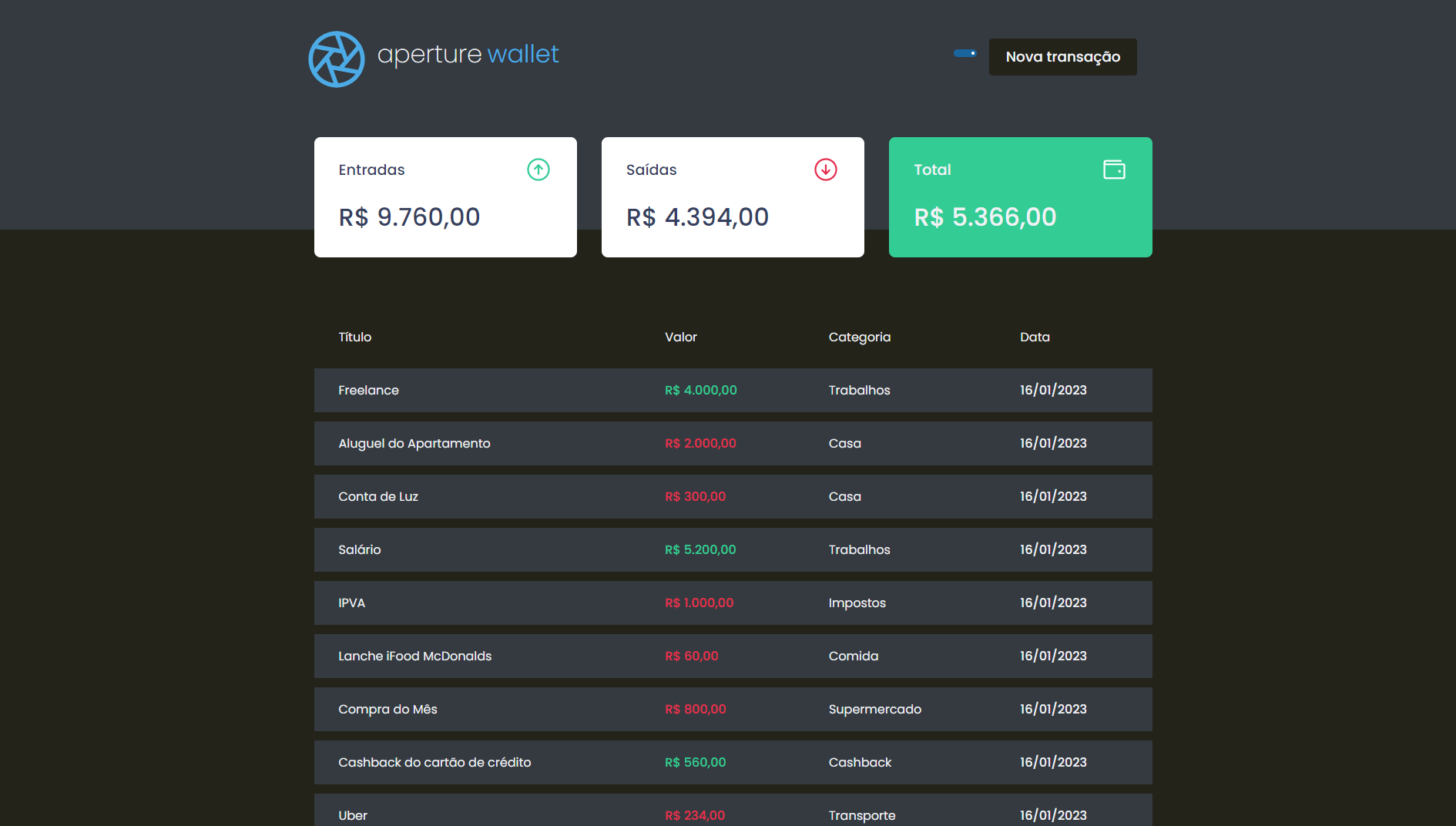Click the Supermercado category cell
Image resolution: width=1456 pixels, height=826 pixels.
coord(875,710)
